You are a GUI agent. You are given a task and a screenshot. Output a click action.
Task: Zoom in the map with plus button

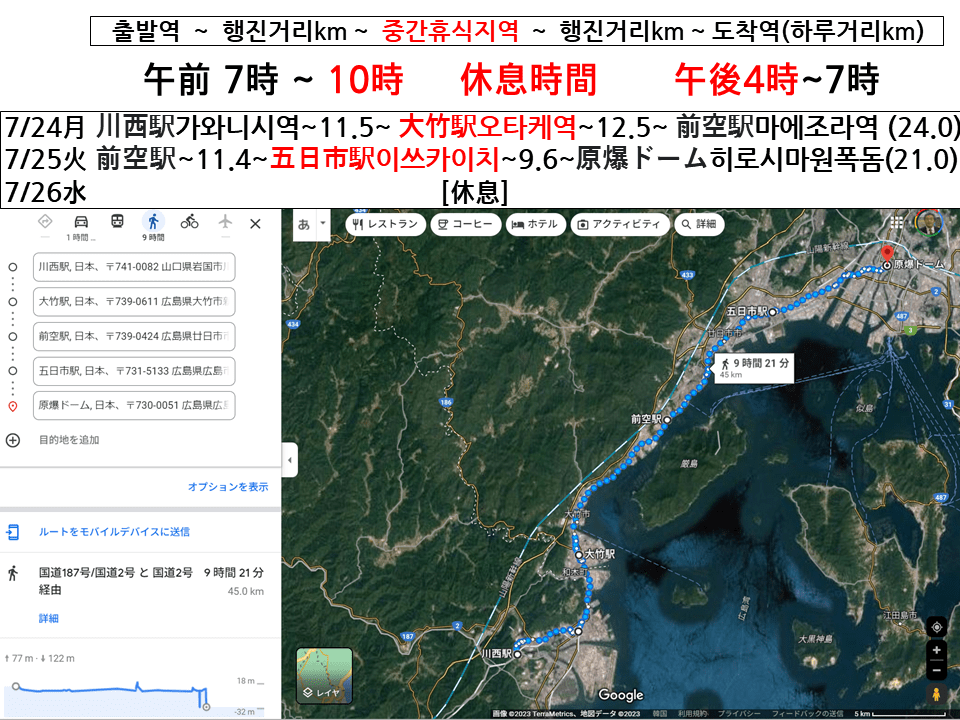pos(936,649)
